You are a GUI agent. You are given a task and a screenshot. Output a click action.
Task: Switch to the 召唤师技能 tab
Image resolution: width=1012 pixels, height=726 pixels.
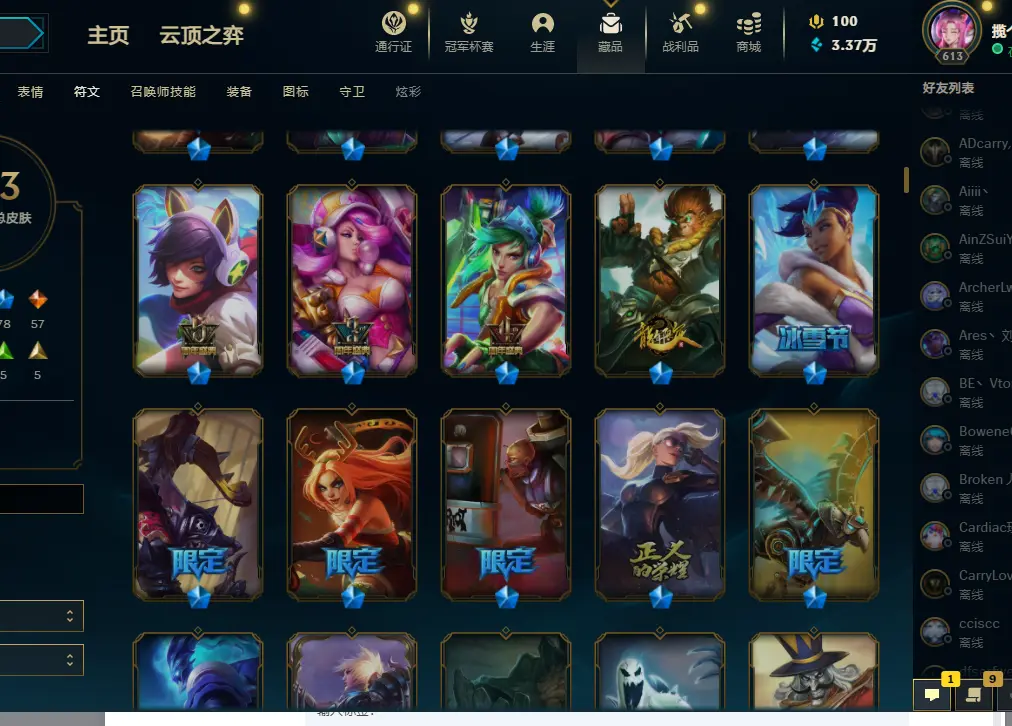[x=163, y=92]
